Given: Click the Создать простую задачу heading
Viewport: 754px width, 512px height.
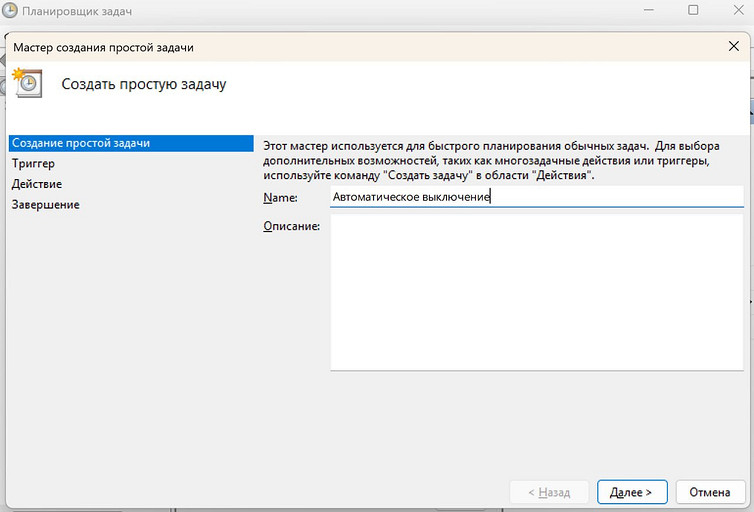Looking at the screenshot, I should tap(144, 84).
